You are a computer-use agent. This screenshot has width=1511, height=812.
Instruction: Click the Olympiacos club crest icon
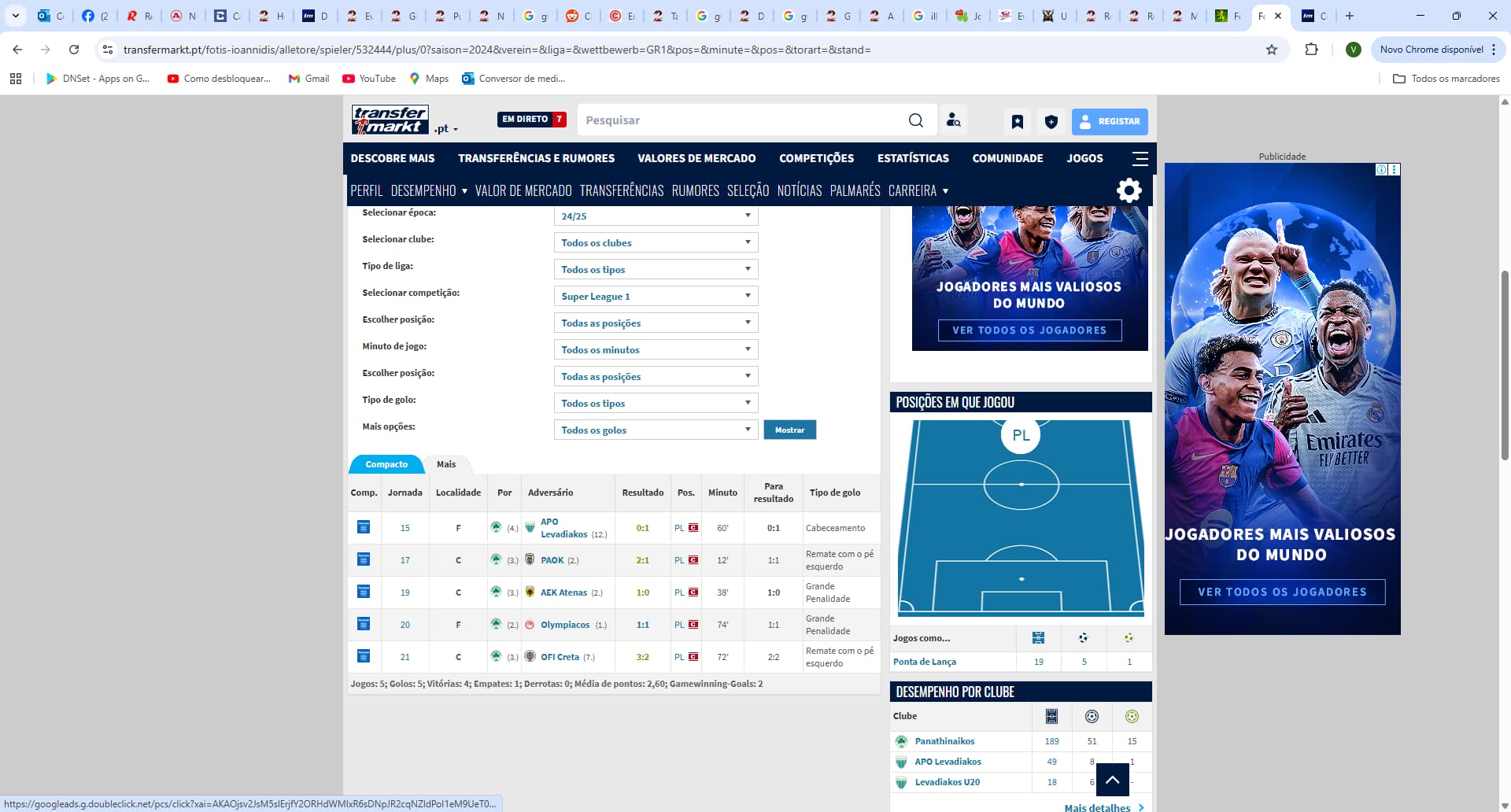(x=530, y=625)
